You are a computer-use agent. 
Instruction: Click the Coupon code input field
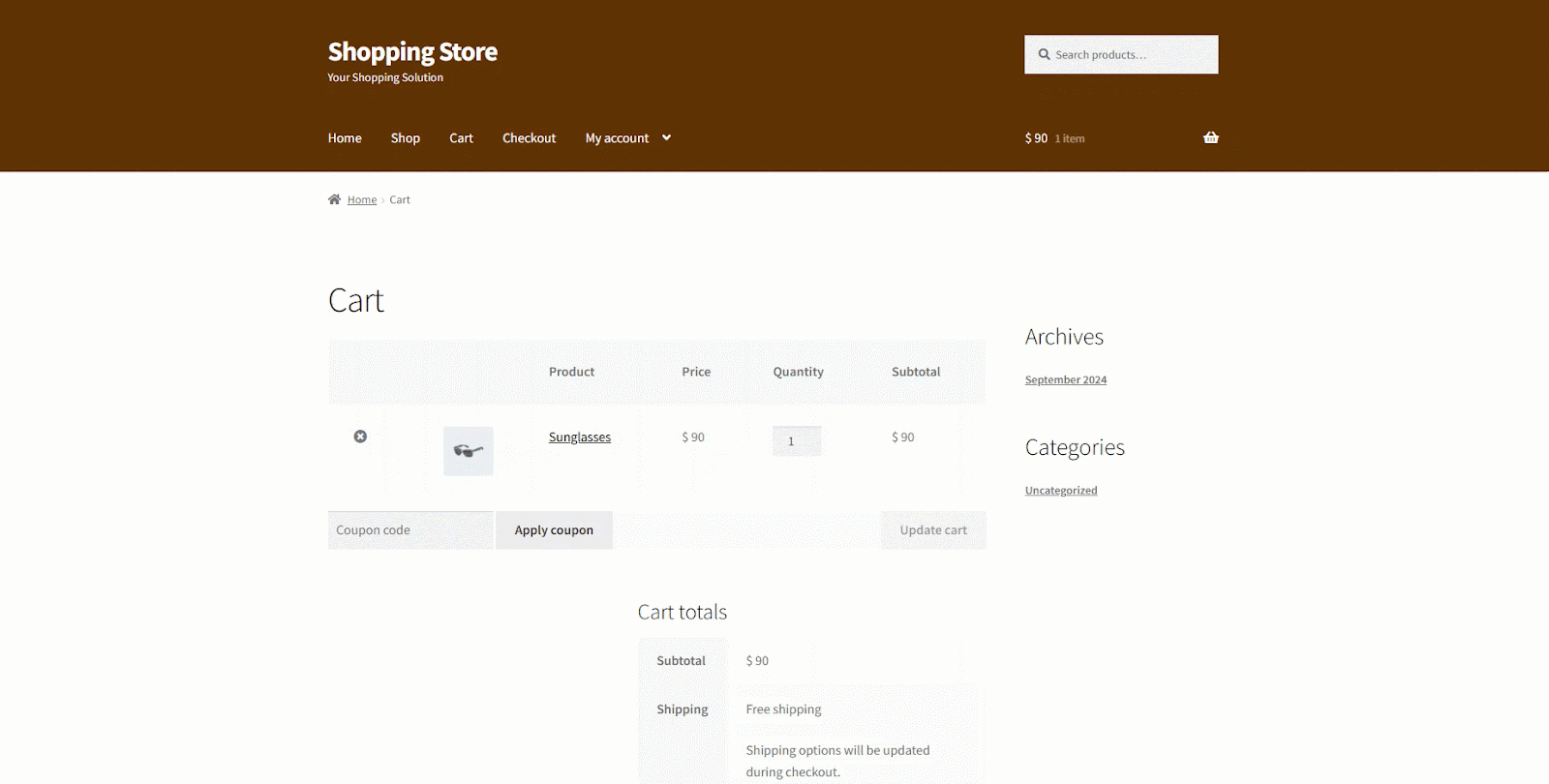point(410,530)
